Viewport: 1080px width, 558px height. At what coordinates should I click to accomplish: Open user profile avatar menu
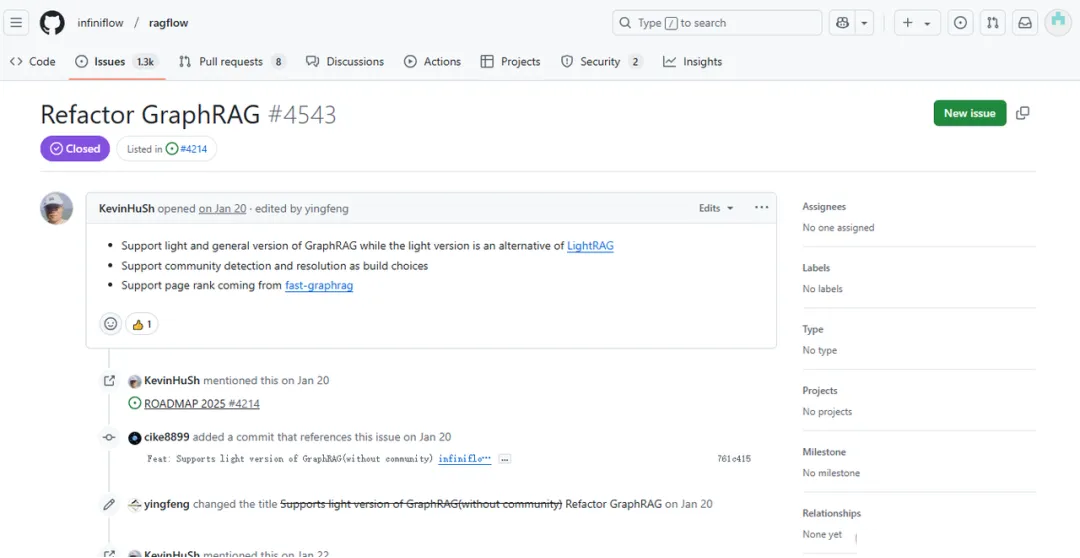pyautogui.click(x=1058, y=23)
